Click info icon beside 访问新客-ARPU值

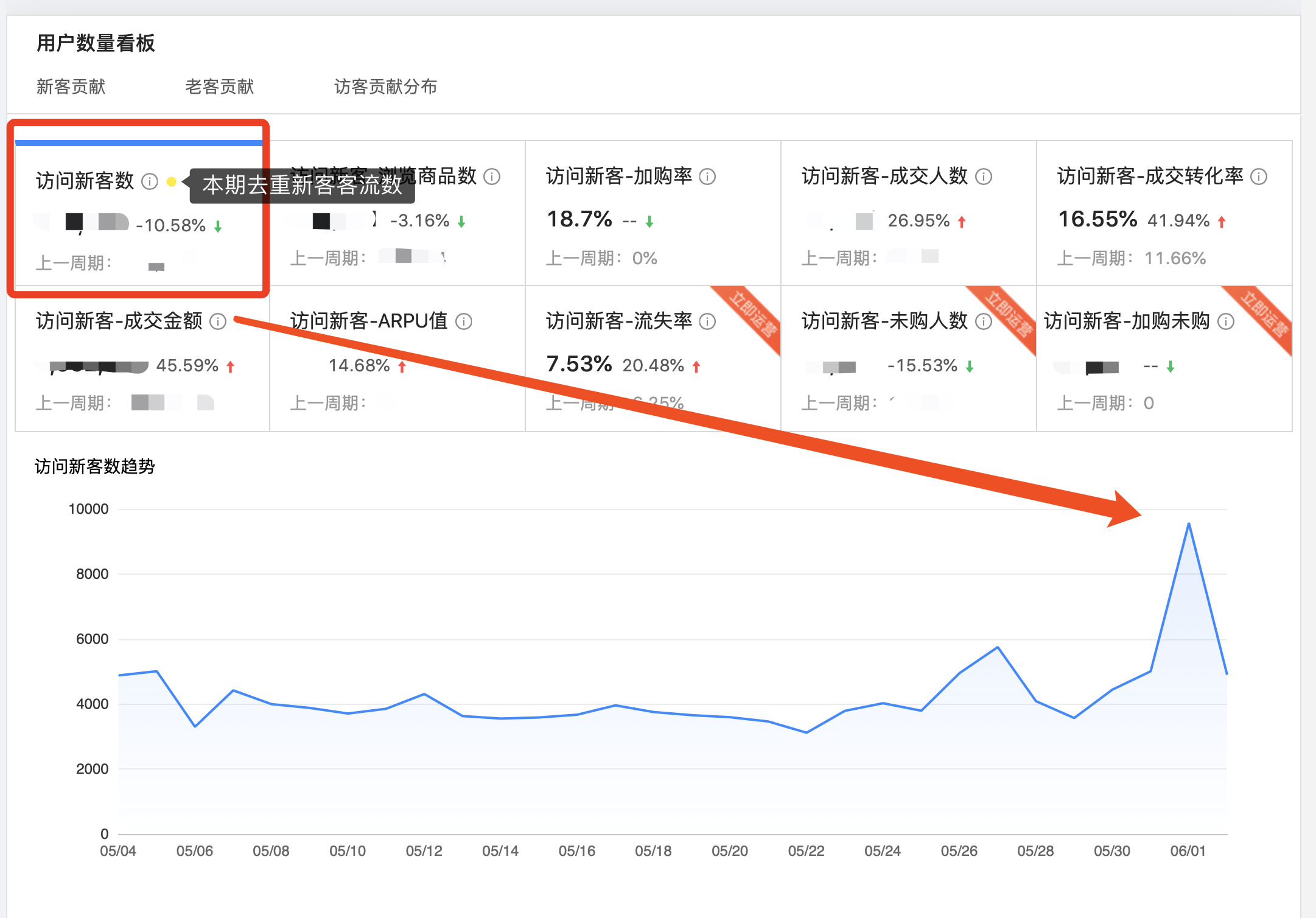464,321
